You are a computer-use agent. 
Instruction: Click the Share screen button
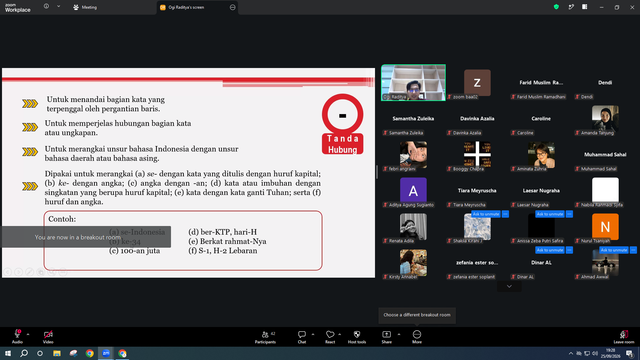click(387, 337)
